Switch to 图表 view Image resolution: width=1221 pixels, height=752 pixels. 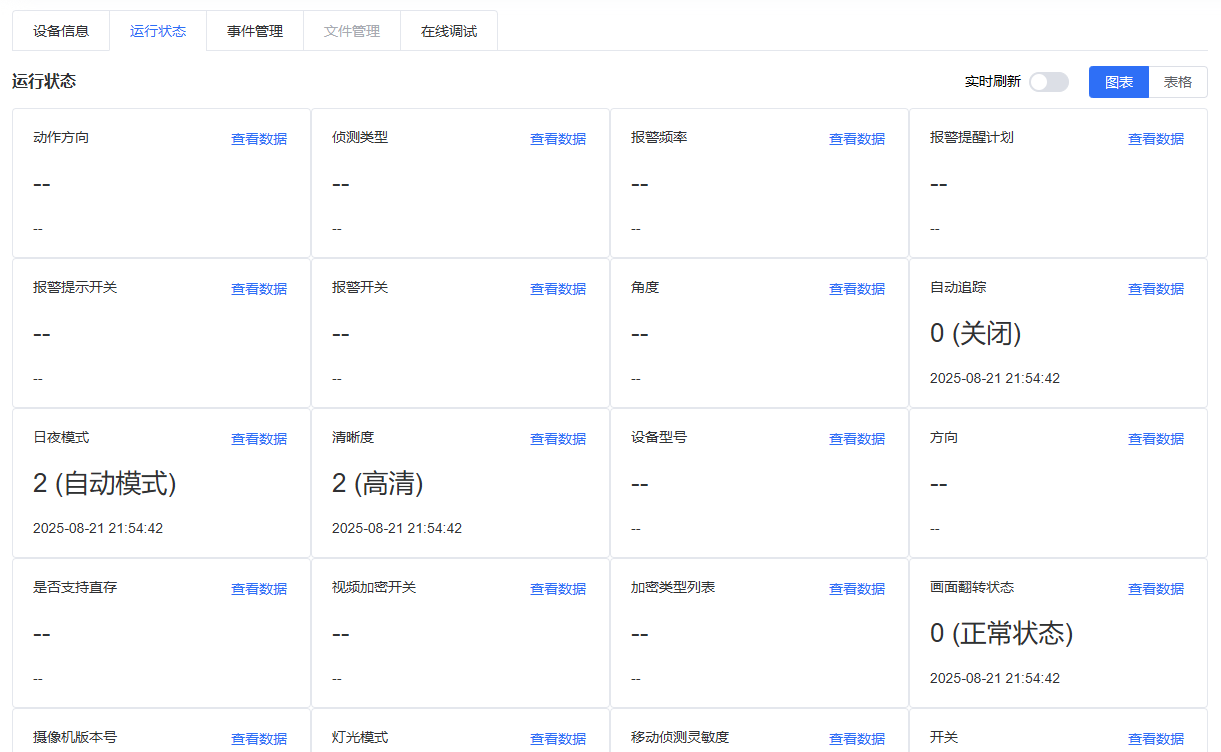1119,82
